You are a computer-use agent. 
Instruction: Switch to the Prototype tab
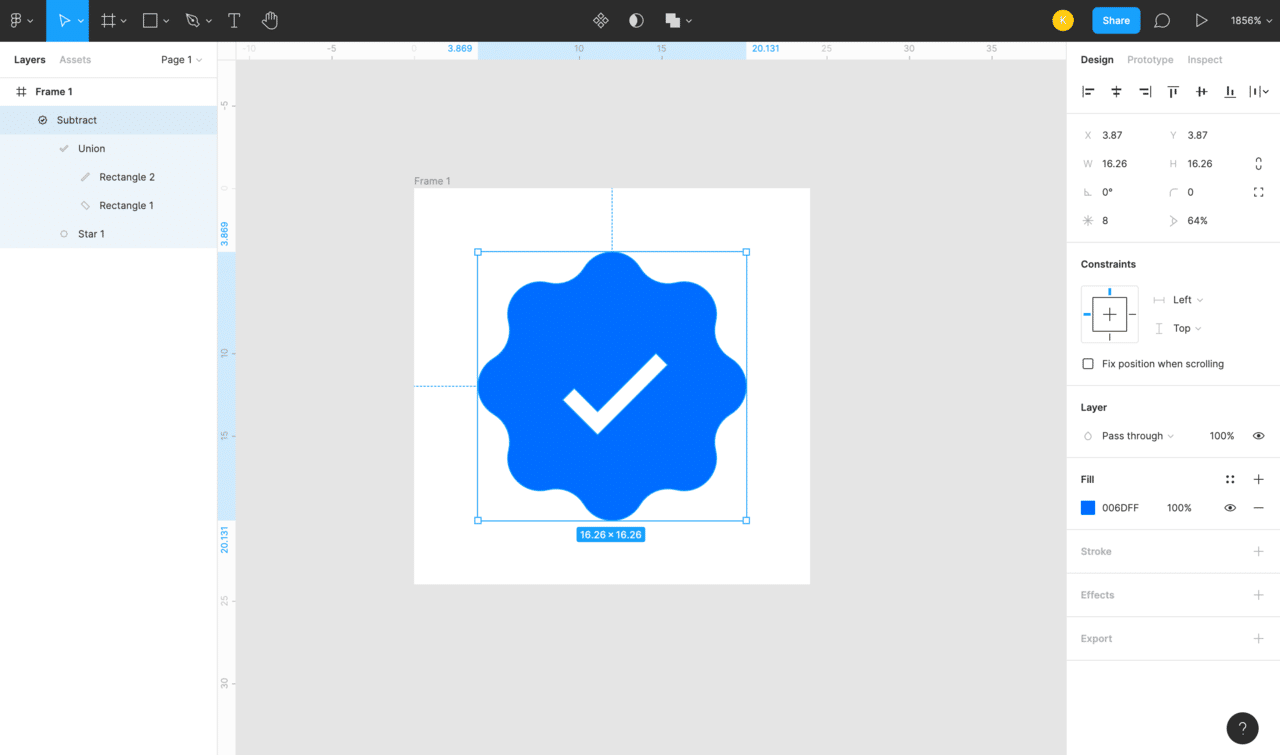pyautogui.click(x=1150, y=60)
